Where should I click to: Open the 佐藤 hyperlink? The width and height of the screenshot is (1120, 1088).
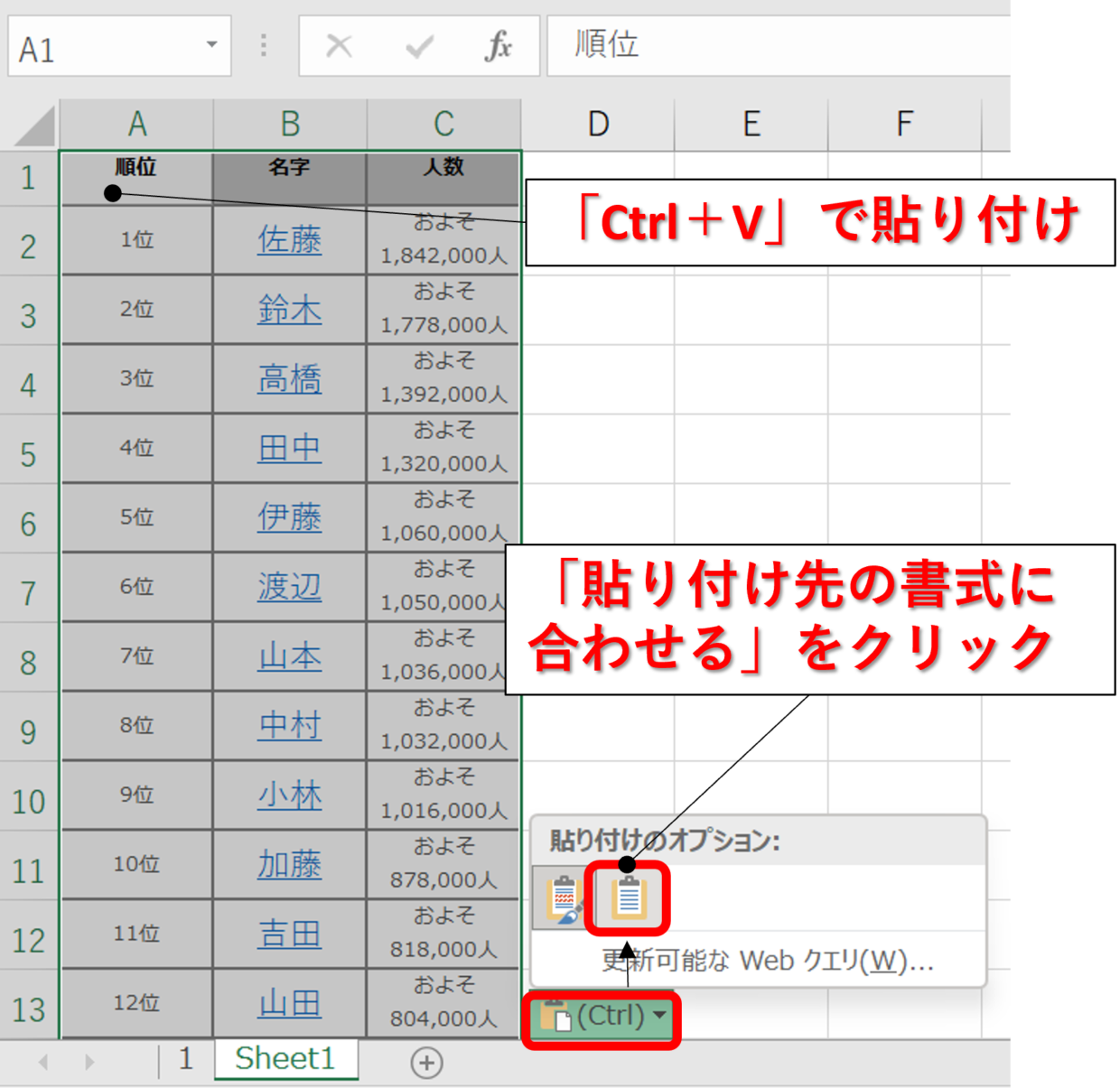tap(289, 239)
